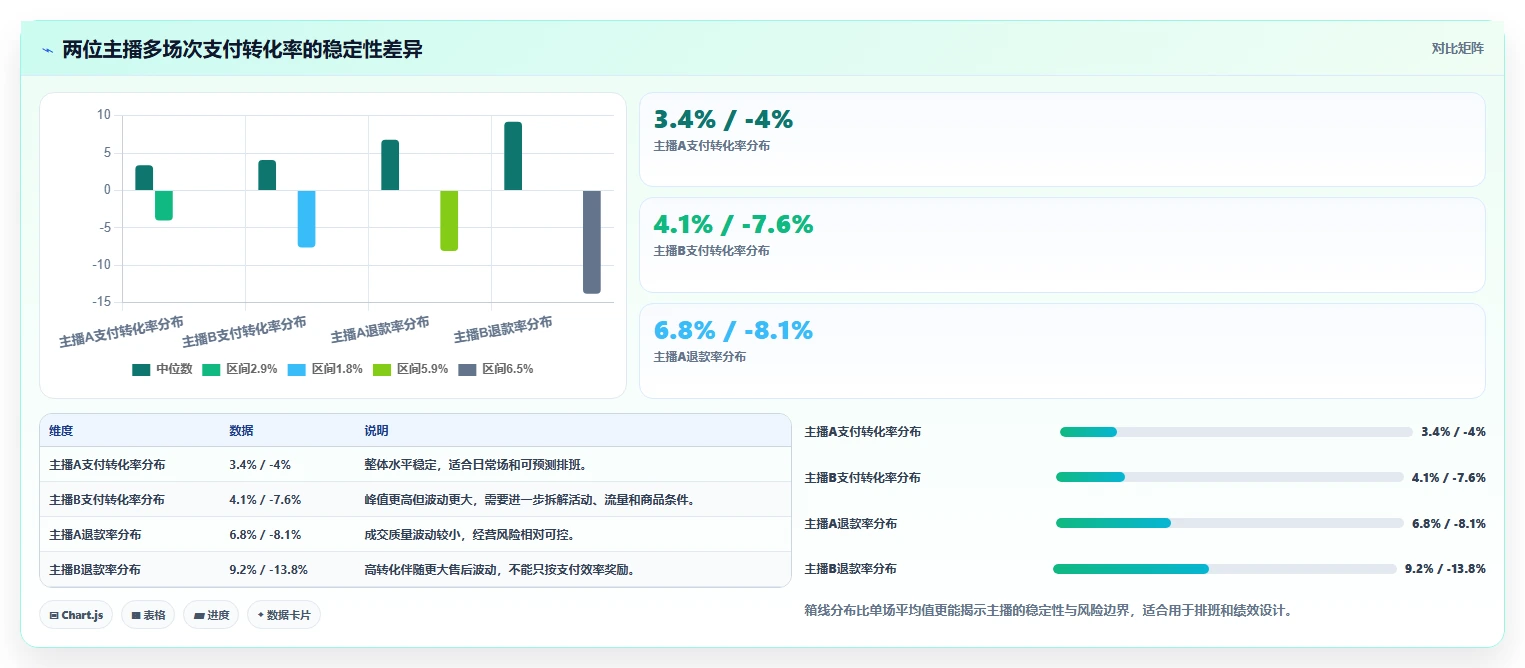Click the 主播B支付转化率分布 progress bar

[x=1230, y=477]
